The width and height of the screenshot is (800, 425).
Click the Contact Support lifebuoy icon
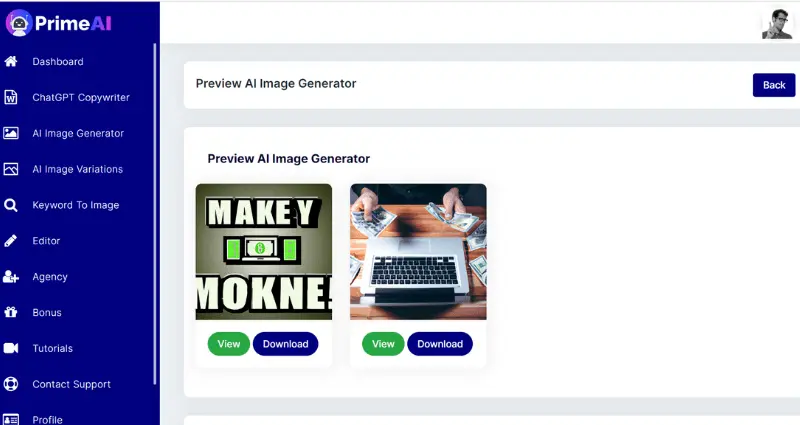click(x=11, y=384)
